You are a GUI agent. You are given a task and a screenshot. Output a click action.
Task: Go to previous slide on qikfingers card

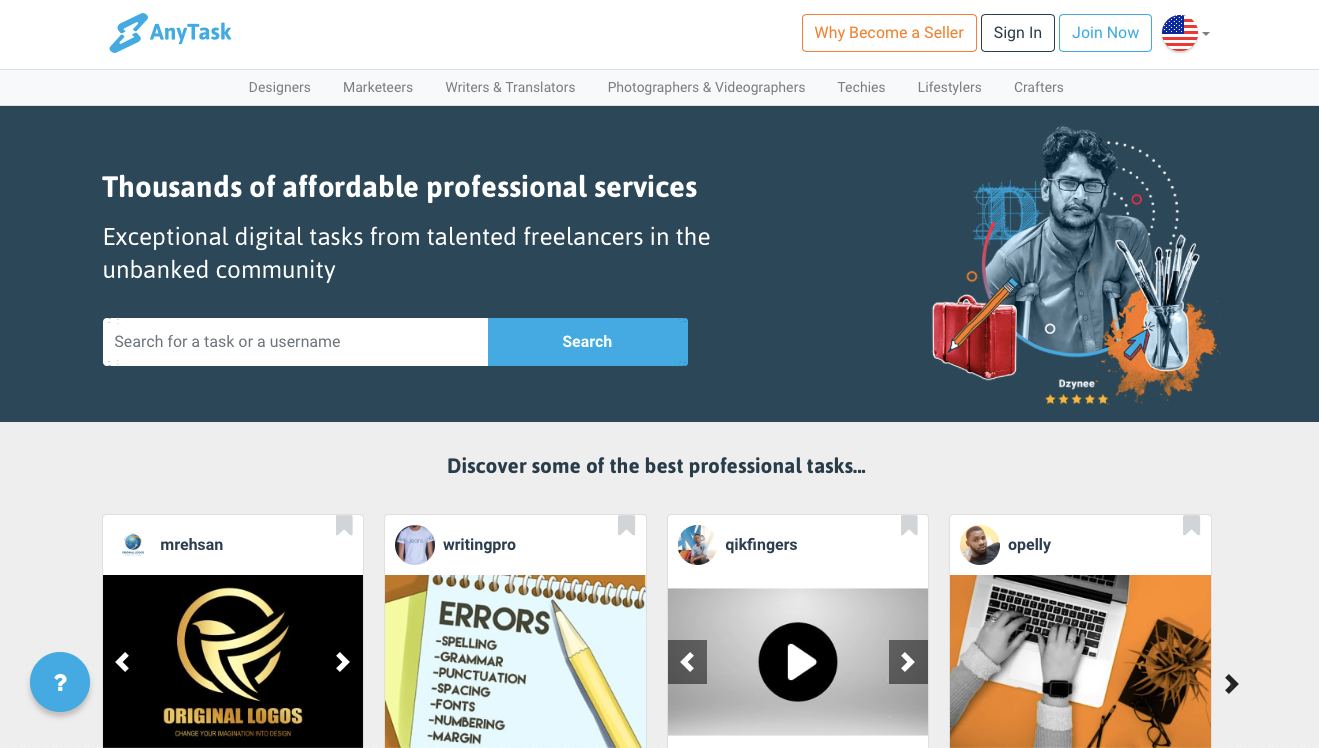[688, 662]
